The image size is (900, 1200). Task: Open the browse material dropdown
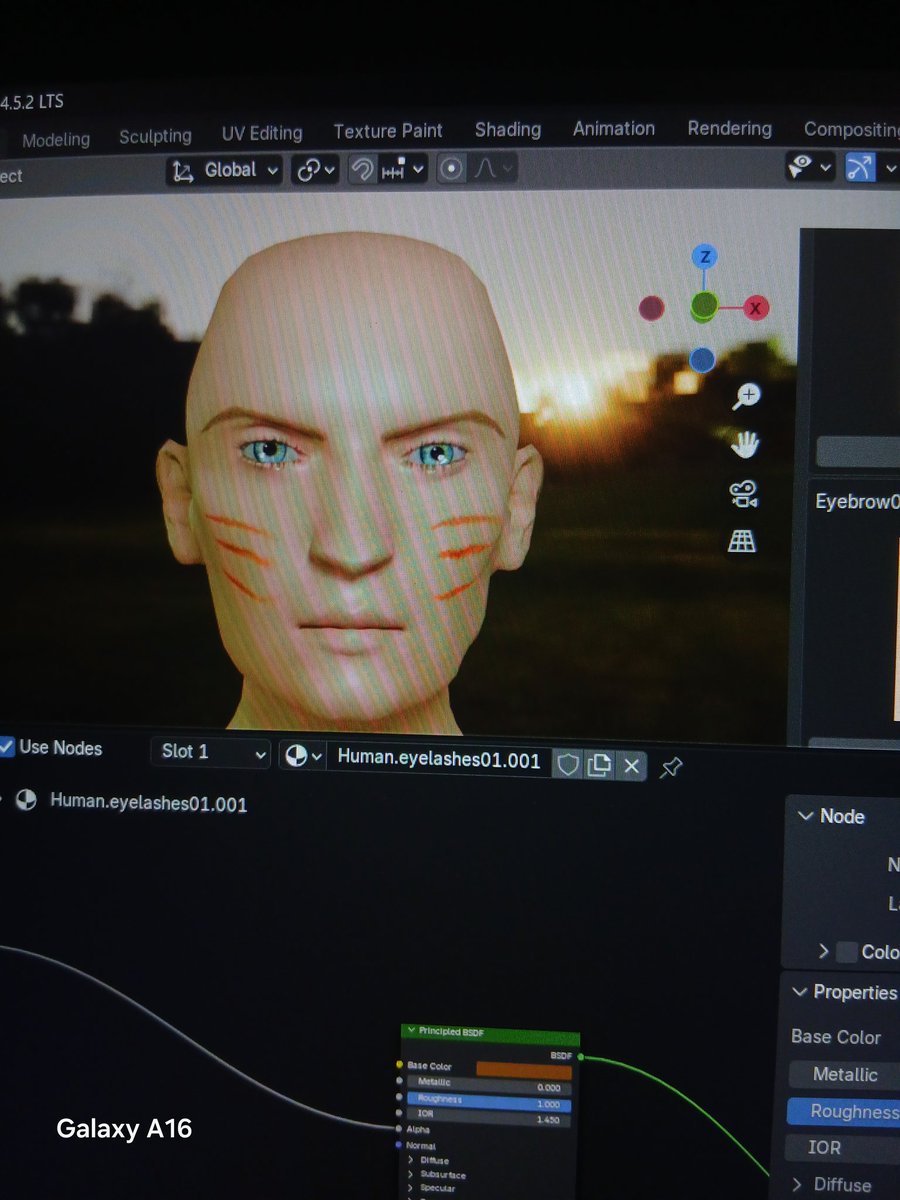click(x=302, y=756)
